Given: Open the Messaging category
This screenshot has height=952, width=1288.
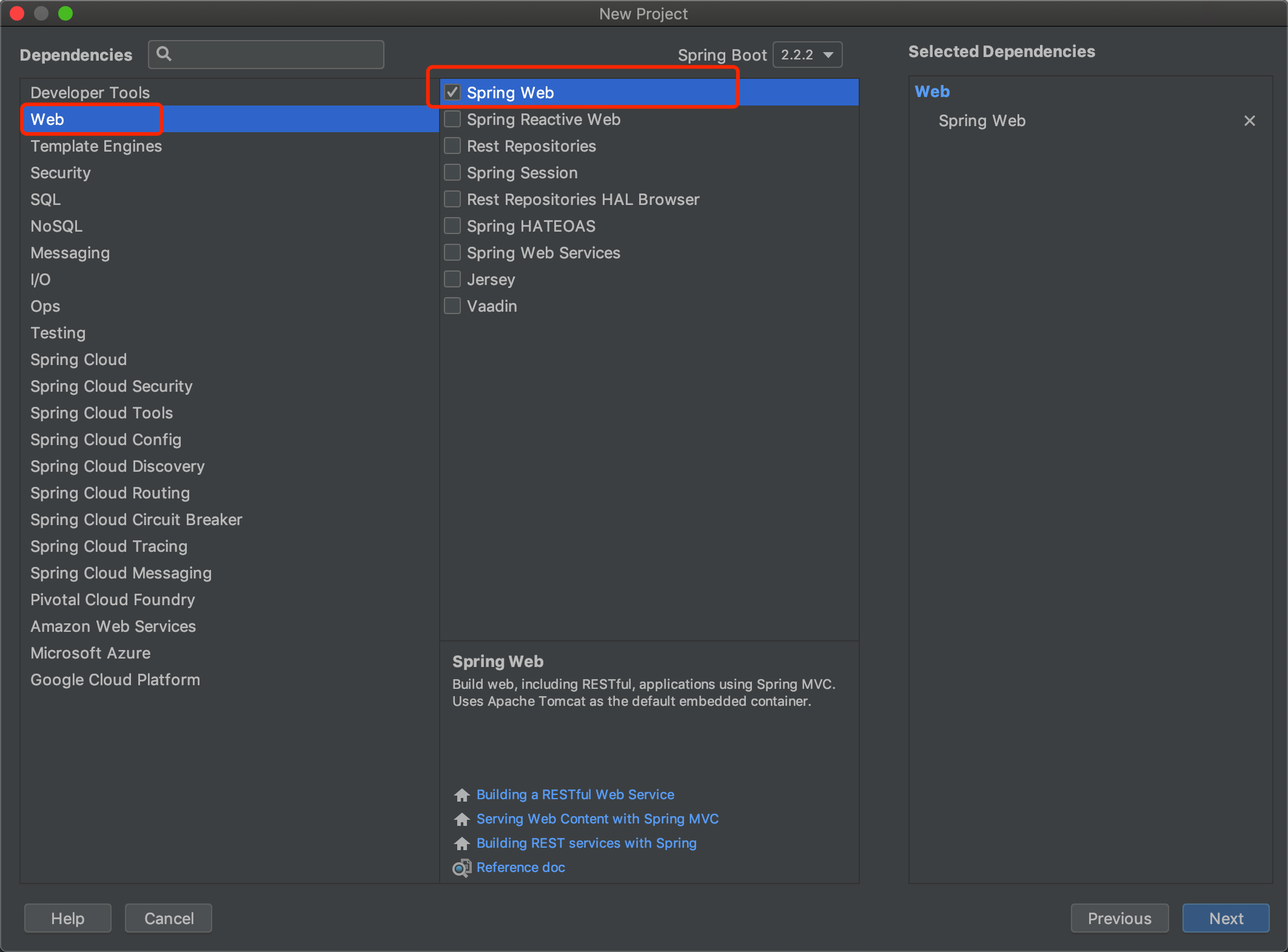Looking at the screenshot, I should [x=229, y=252].
